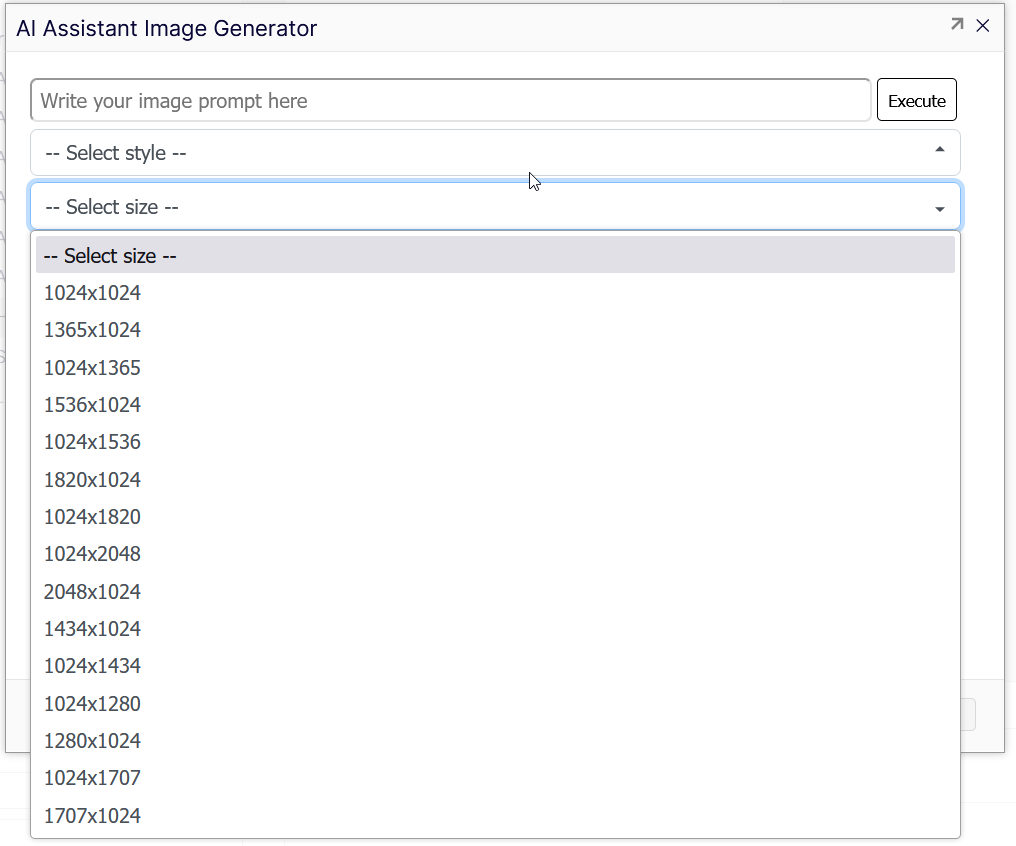Select size 1820x1024
1016x846 pixels.
point(495,479)
